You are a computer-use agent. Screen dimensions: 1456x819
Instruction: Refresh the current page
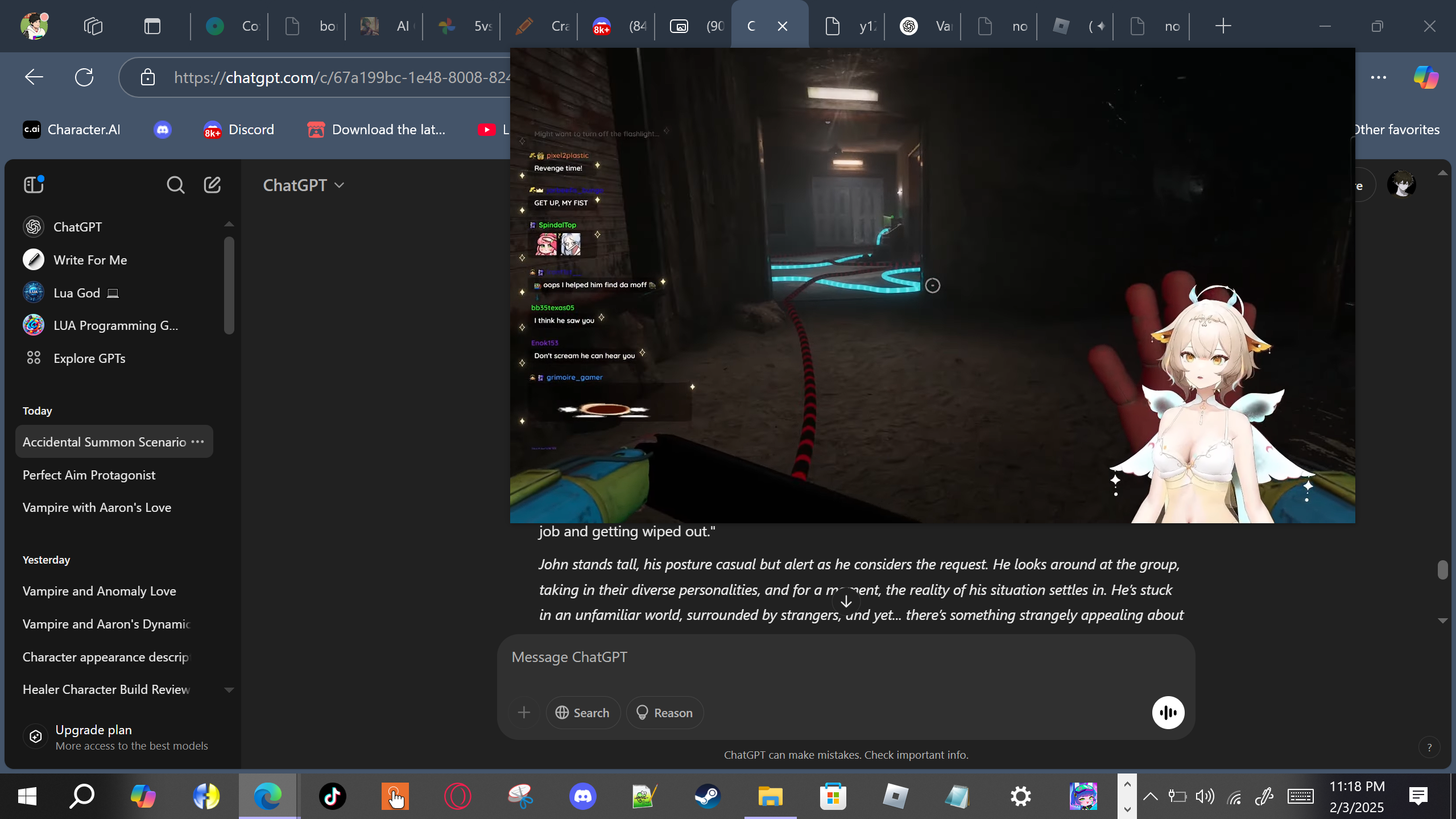click(84, 77)
